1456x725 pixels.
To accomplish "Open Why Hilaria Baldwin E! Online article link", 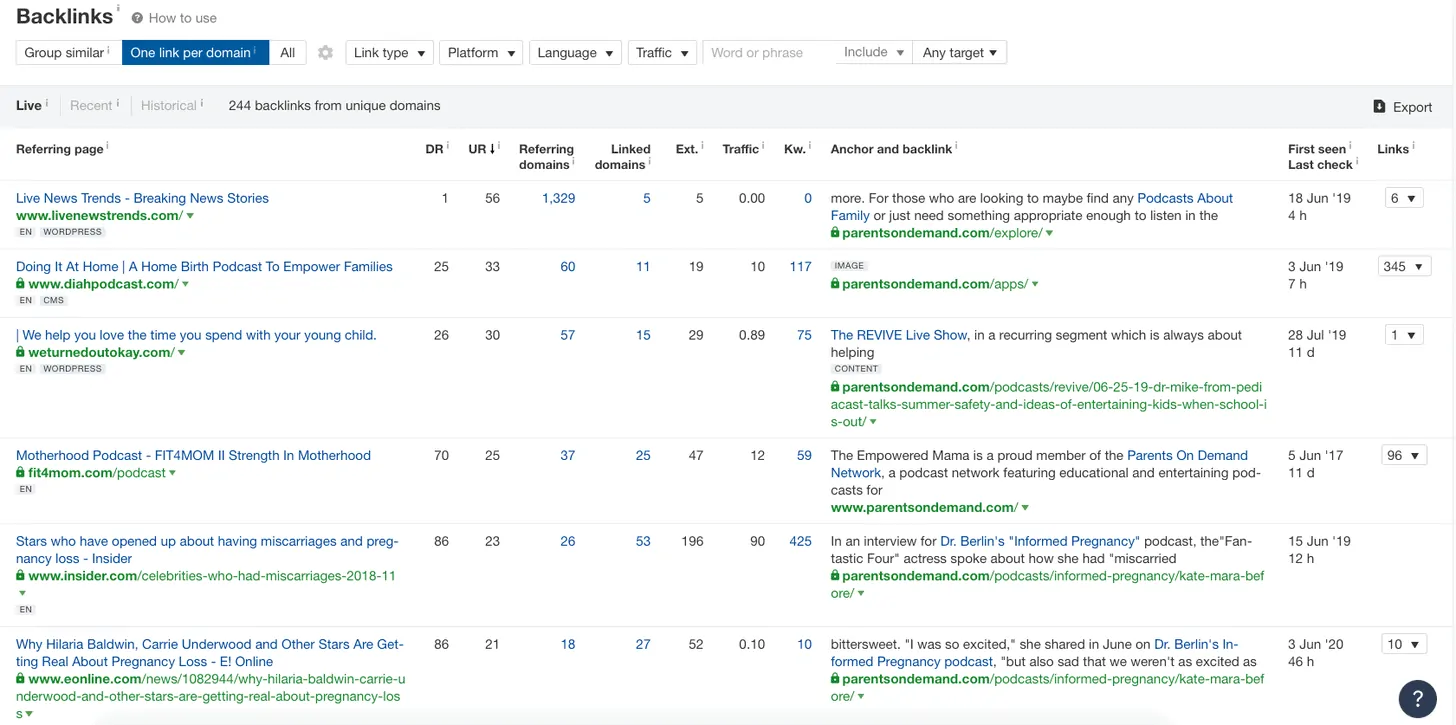I will (210, 653).
